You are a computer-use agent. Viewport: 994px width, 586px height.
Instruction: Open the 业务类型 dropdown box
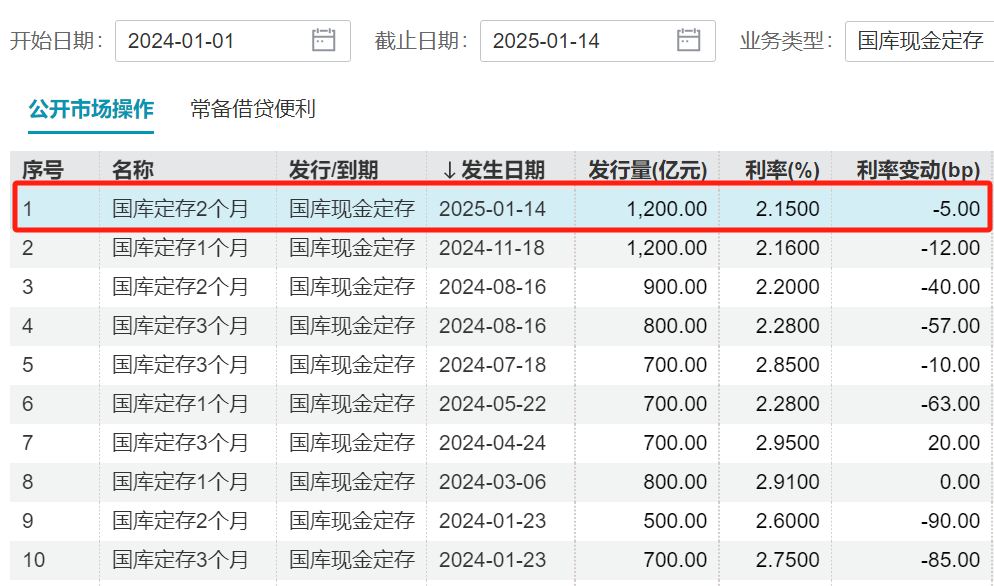click(919, 41)
